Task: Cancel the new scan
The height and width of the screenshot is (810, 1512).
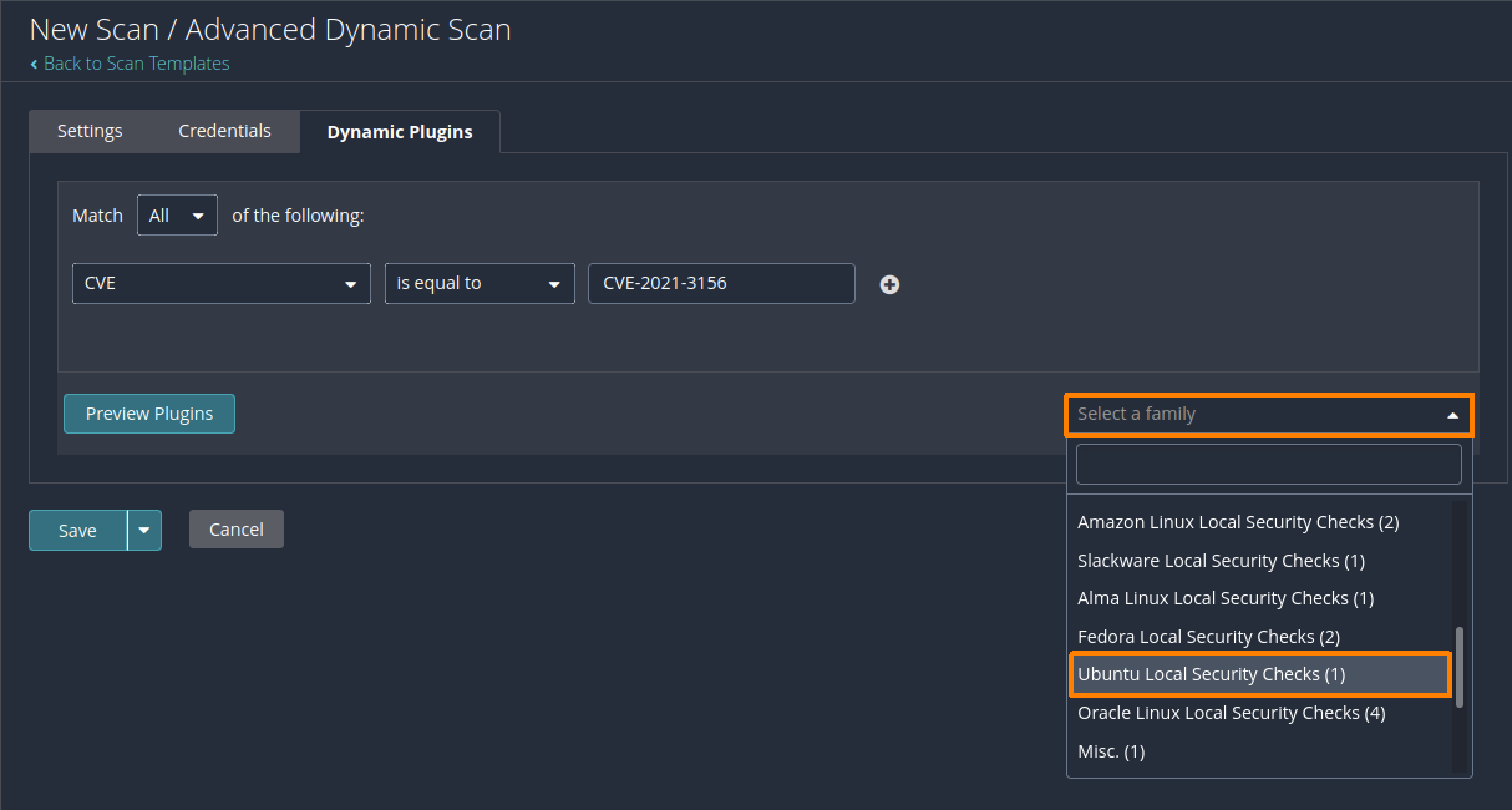Action: pos(236,530)
